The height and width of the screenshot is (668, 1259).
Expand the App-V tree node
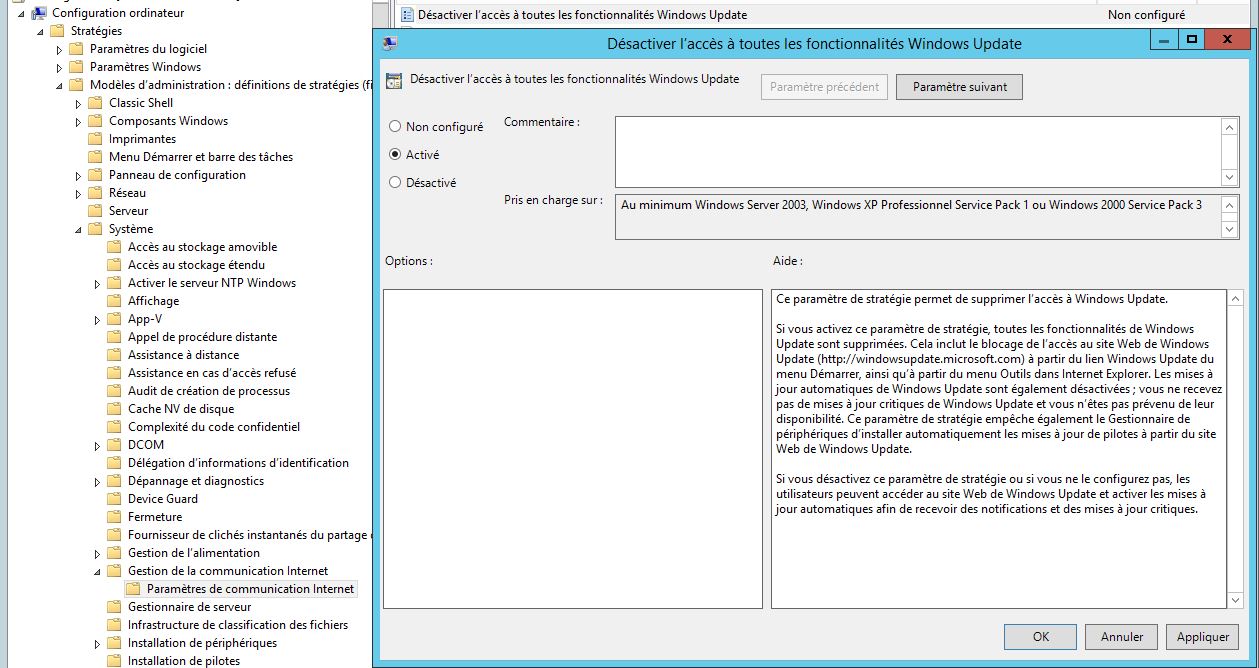click(x=97, y=319)
